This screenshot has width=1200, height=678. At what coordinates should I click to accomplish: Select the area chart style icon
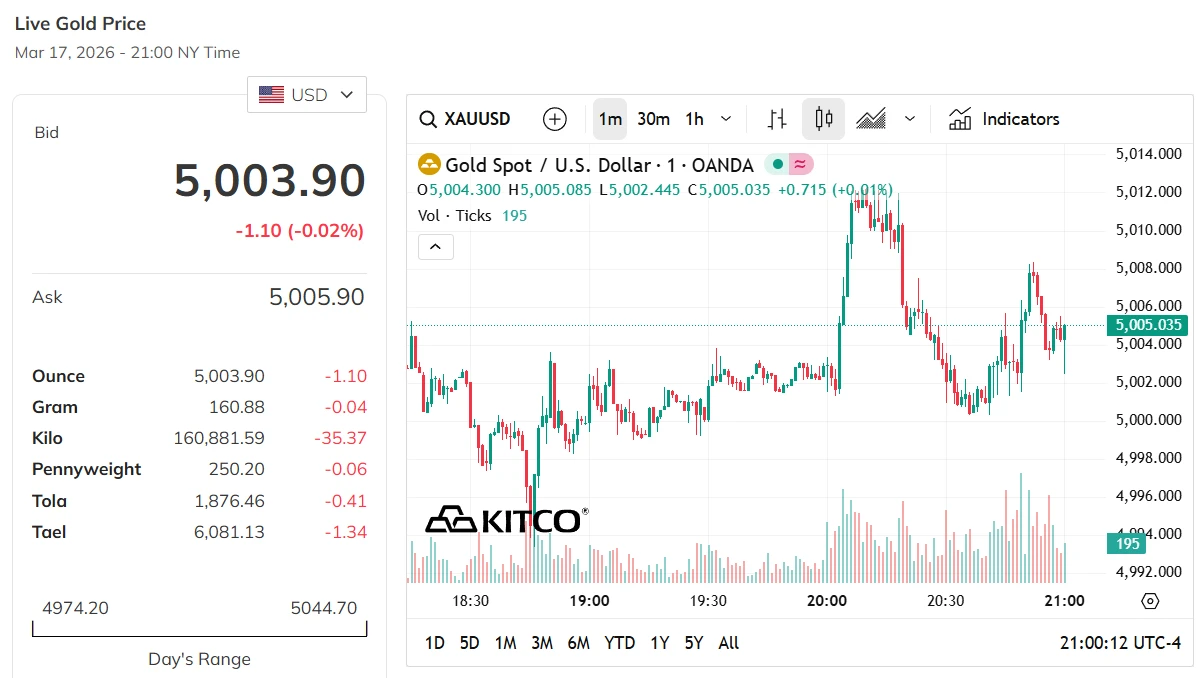[871, 118]
